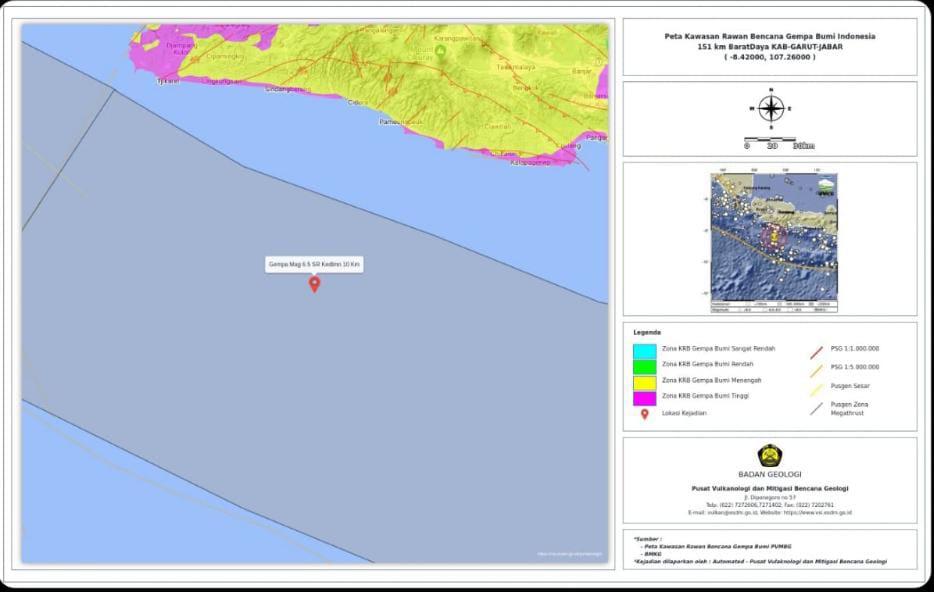
Task: Click the cyan Sangat Rendah zone swatch
Action: [x=644, y=351]
